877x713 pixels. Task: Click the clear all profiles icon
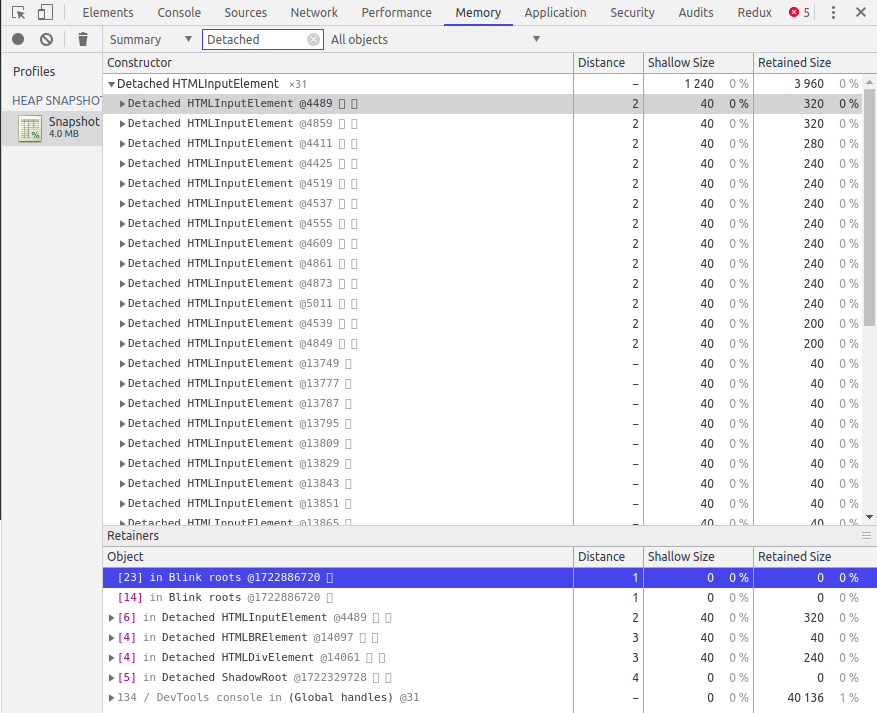point(46,39)
